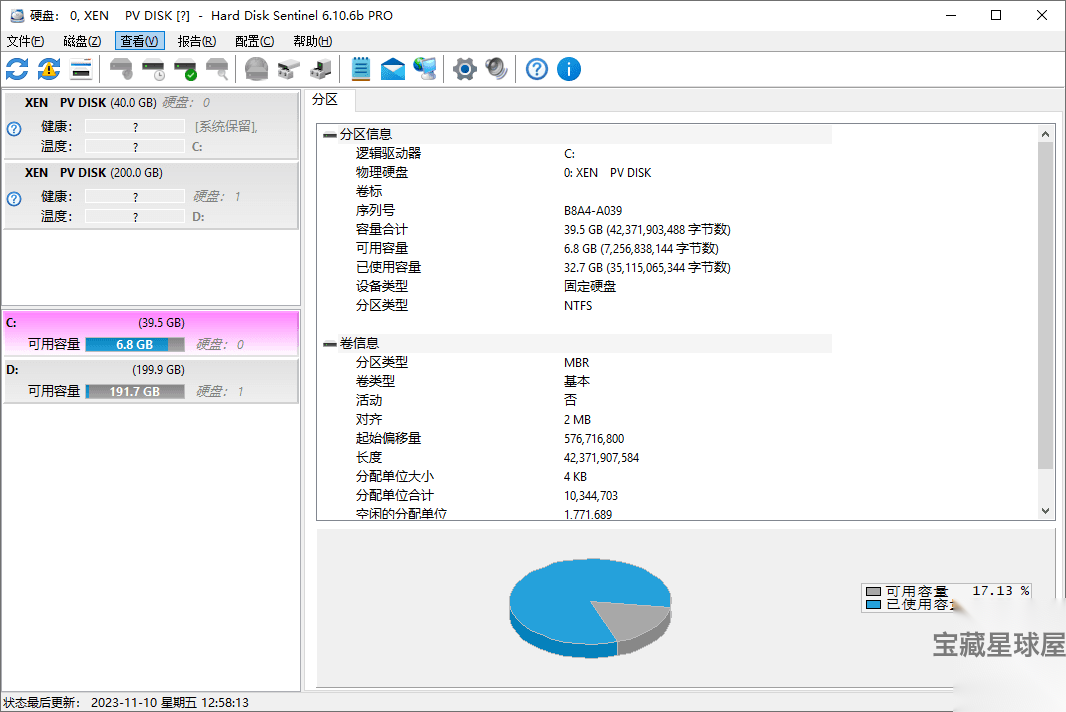Collapse the 分区信息 section
The width and height of the screenshot is (1066, 712).
tap(330, 135)
